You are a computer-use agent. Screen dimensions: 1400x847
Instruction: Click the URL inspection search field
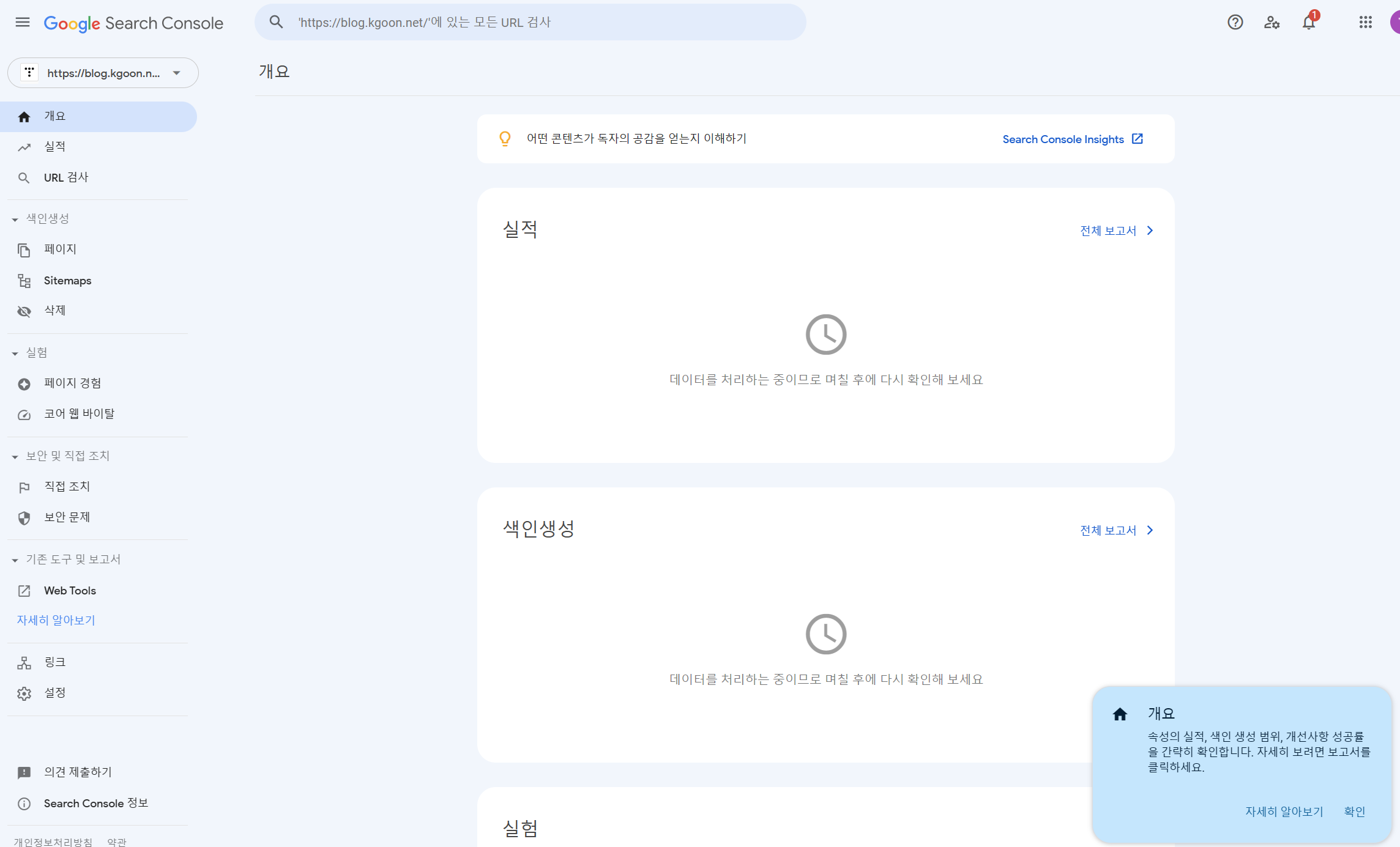click(530, 23)
